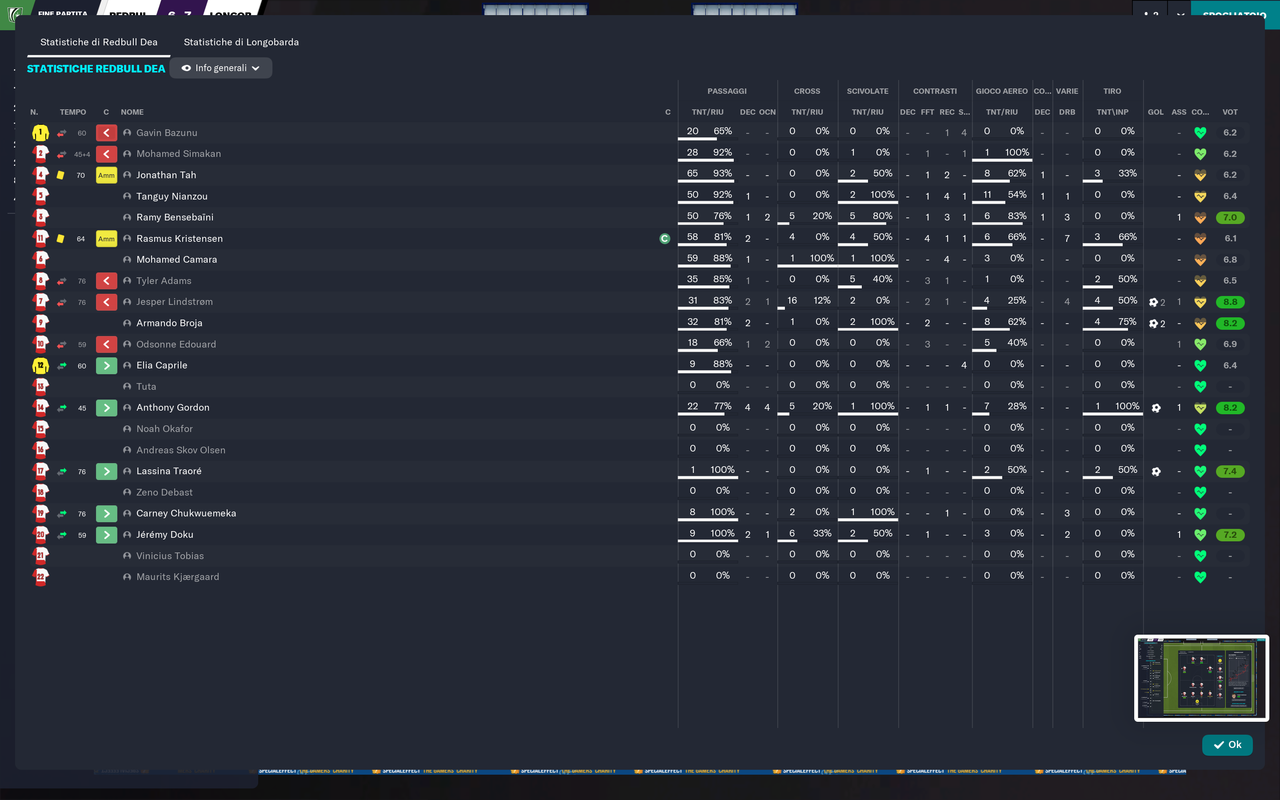
Task: Sort by the VOT rating column header
Action: click(x=1230, y=112)
